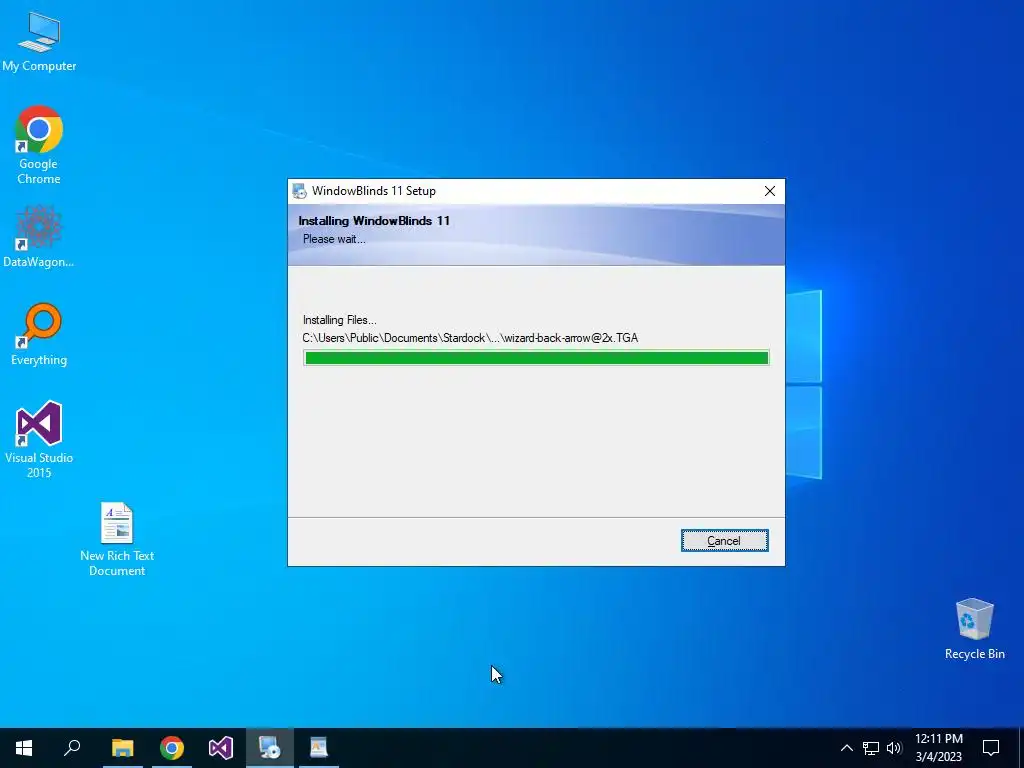Screen dimensions: 1024x768
Task: Click the WindowBlinds setup title bar icon
Action: tap(299, 191)
